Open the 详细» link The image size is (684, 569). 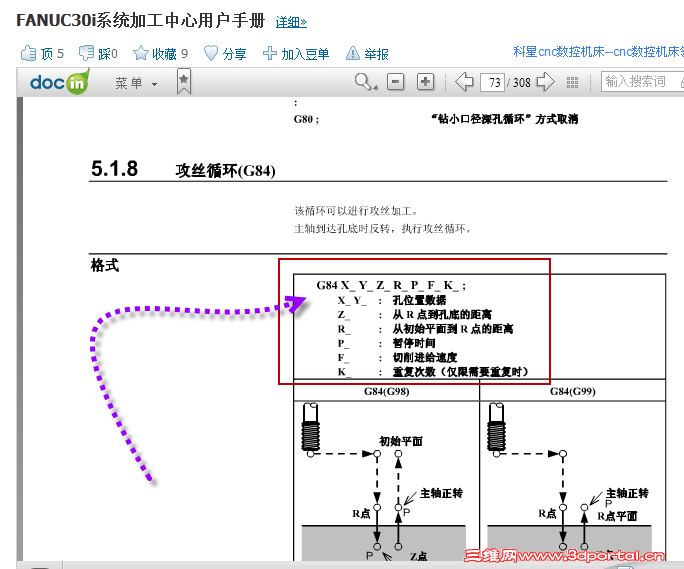pyautogui.click(x=291, y=22)
